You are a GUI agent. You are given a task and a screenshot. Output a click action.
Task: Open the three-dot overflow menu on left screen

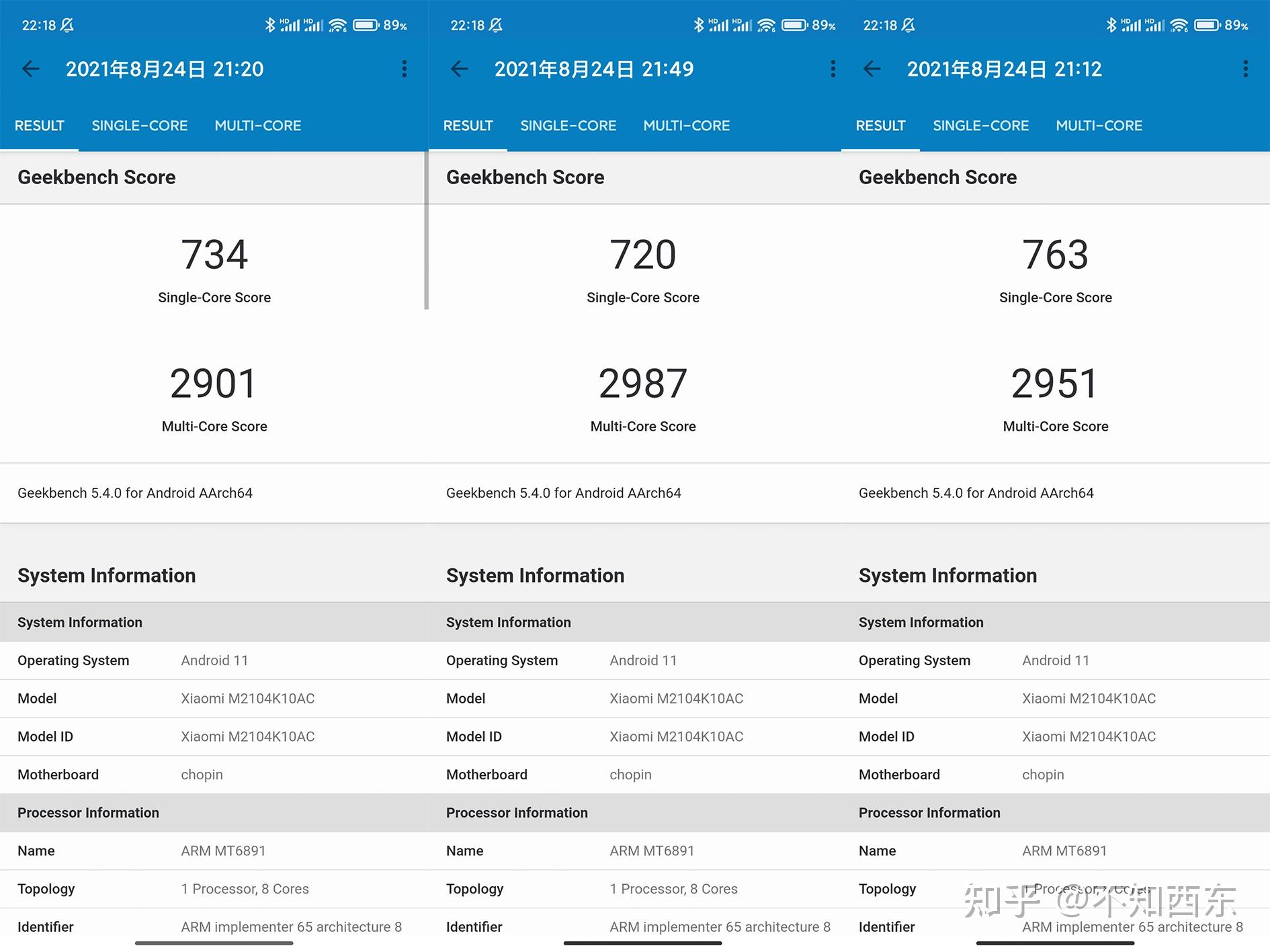click(404, 69)
